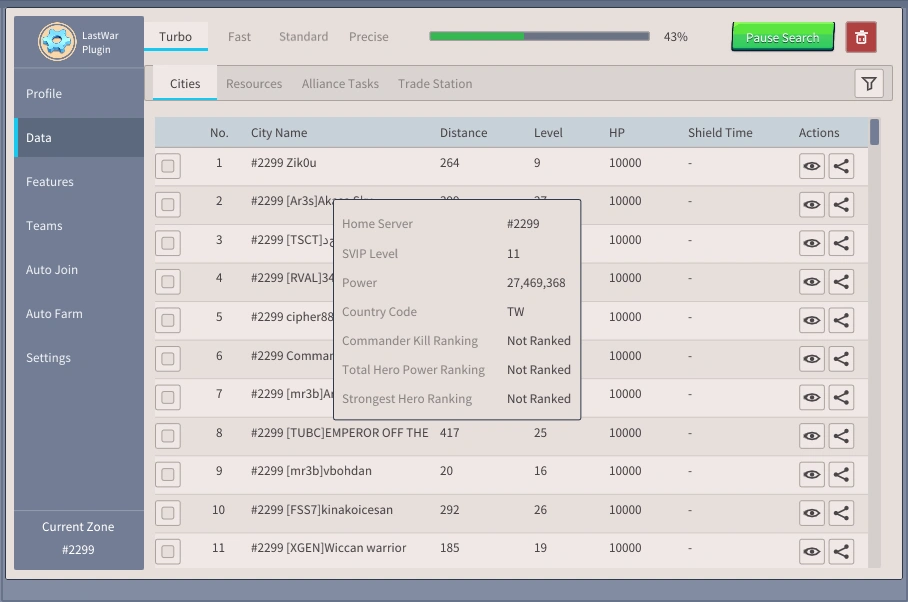Click share icon in row 2
Screen dimensions: 908x602
[x=841, y=204]
